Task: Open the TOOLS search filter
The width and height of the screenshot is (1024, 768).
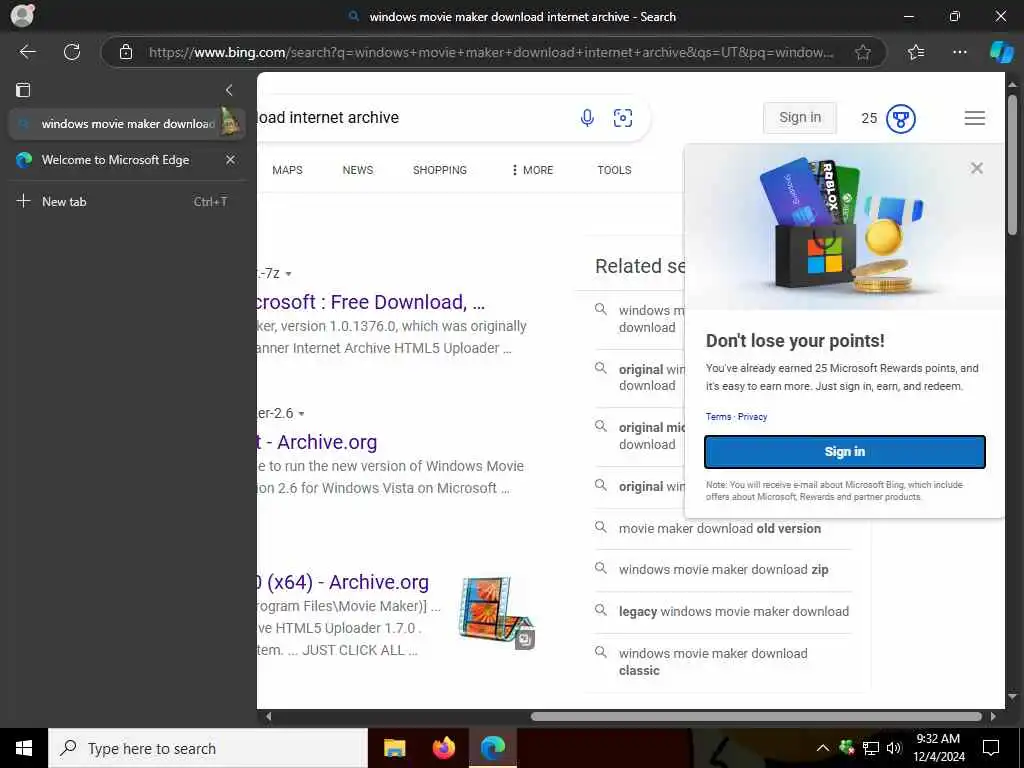Action: 614,170
